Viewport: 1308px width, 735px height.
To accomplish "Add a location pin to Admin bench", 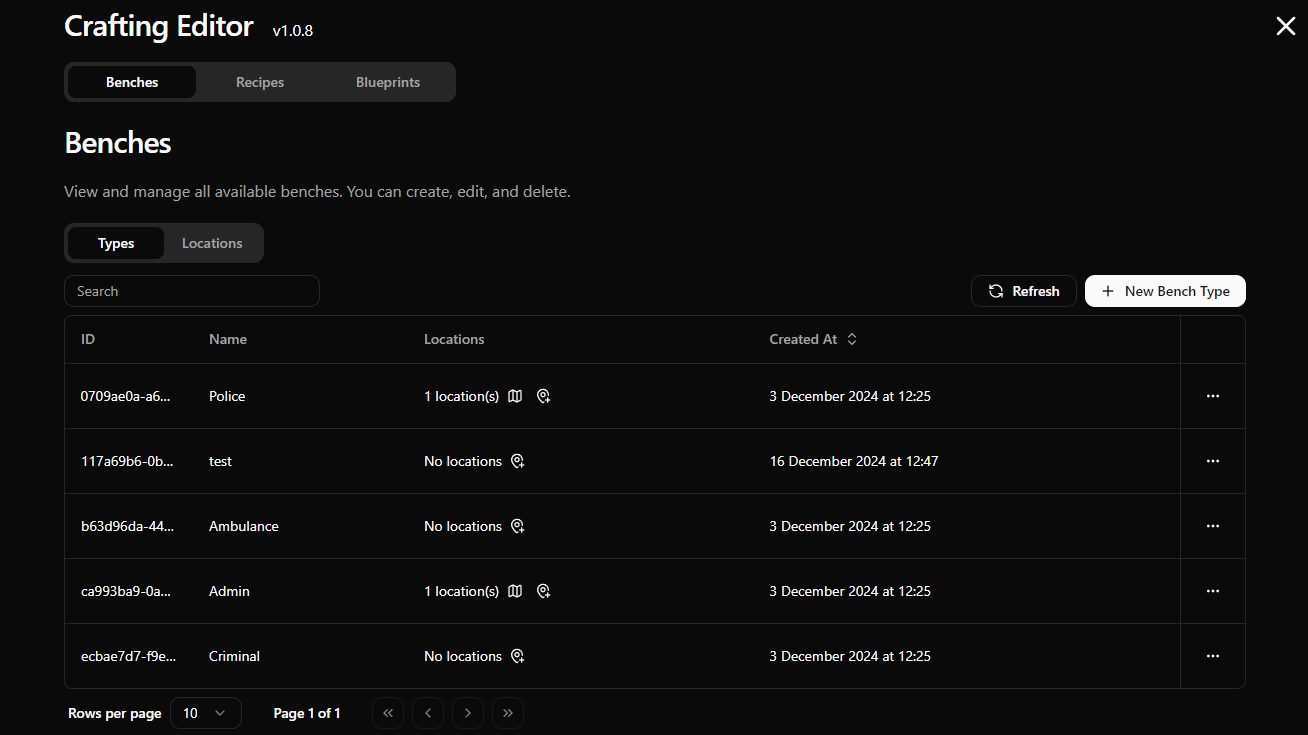I will (543, 591).
